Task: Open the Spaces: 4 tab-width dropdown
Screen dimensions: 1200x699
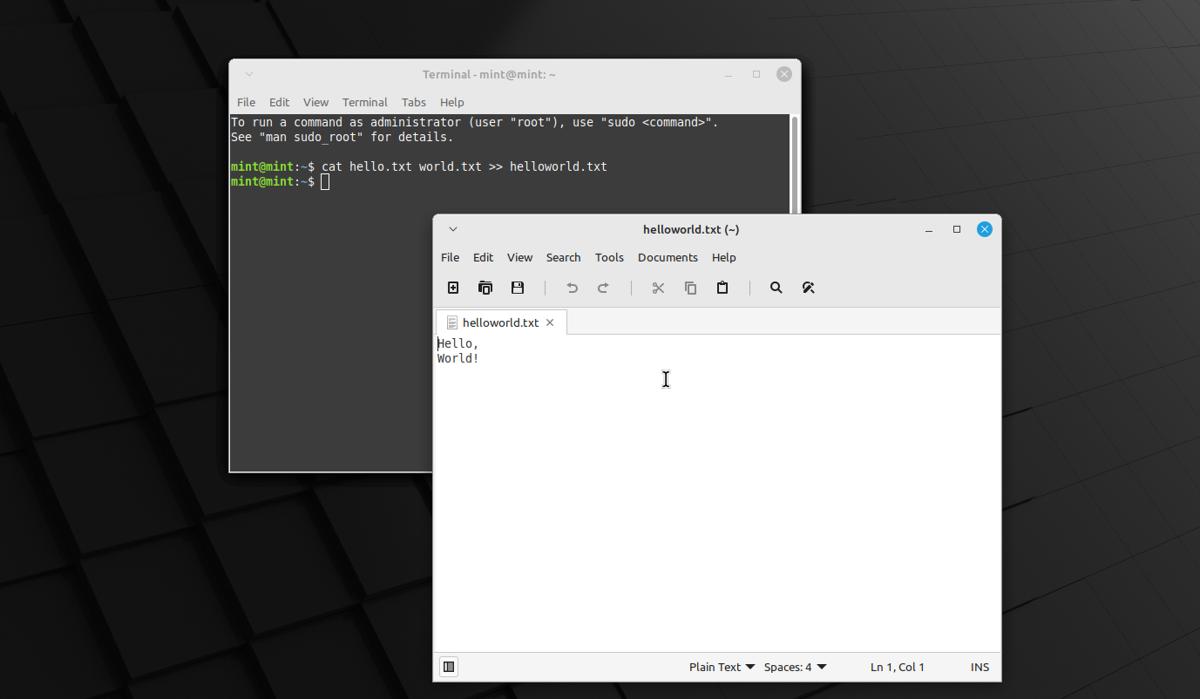Action: [795, 666]
